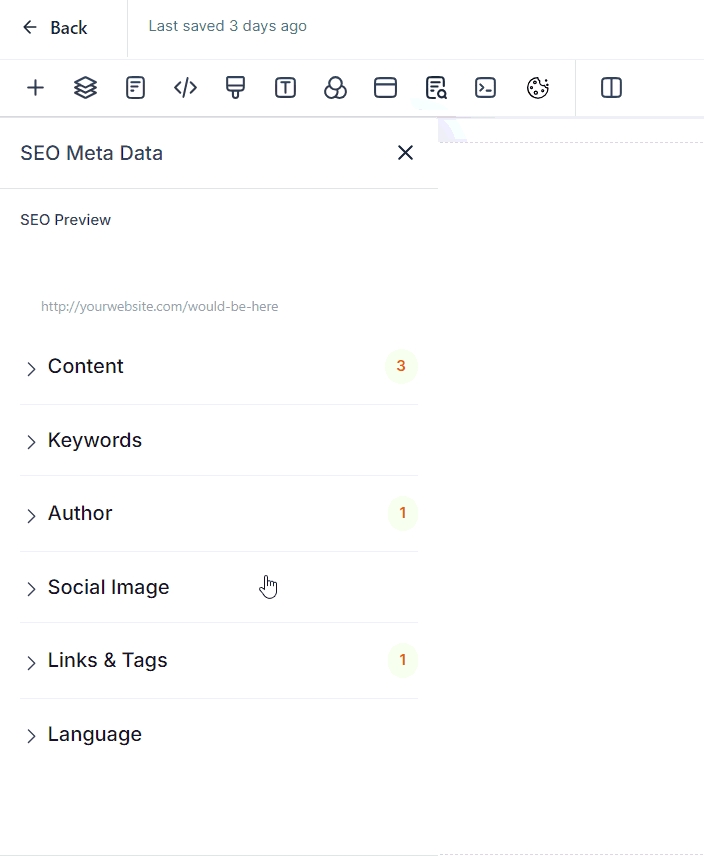Screen dimensions: 704x856
Task: Toggle the split panel view icon
Action: click(x=611, y=88)
